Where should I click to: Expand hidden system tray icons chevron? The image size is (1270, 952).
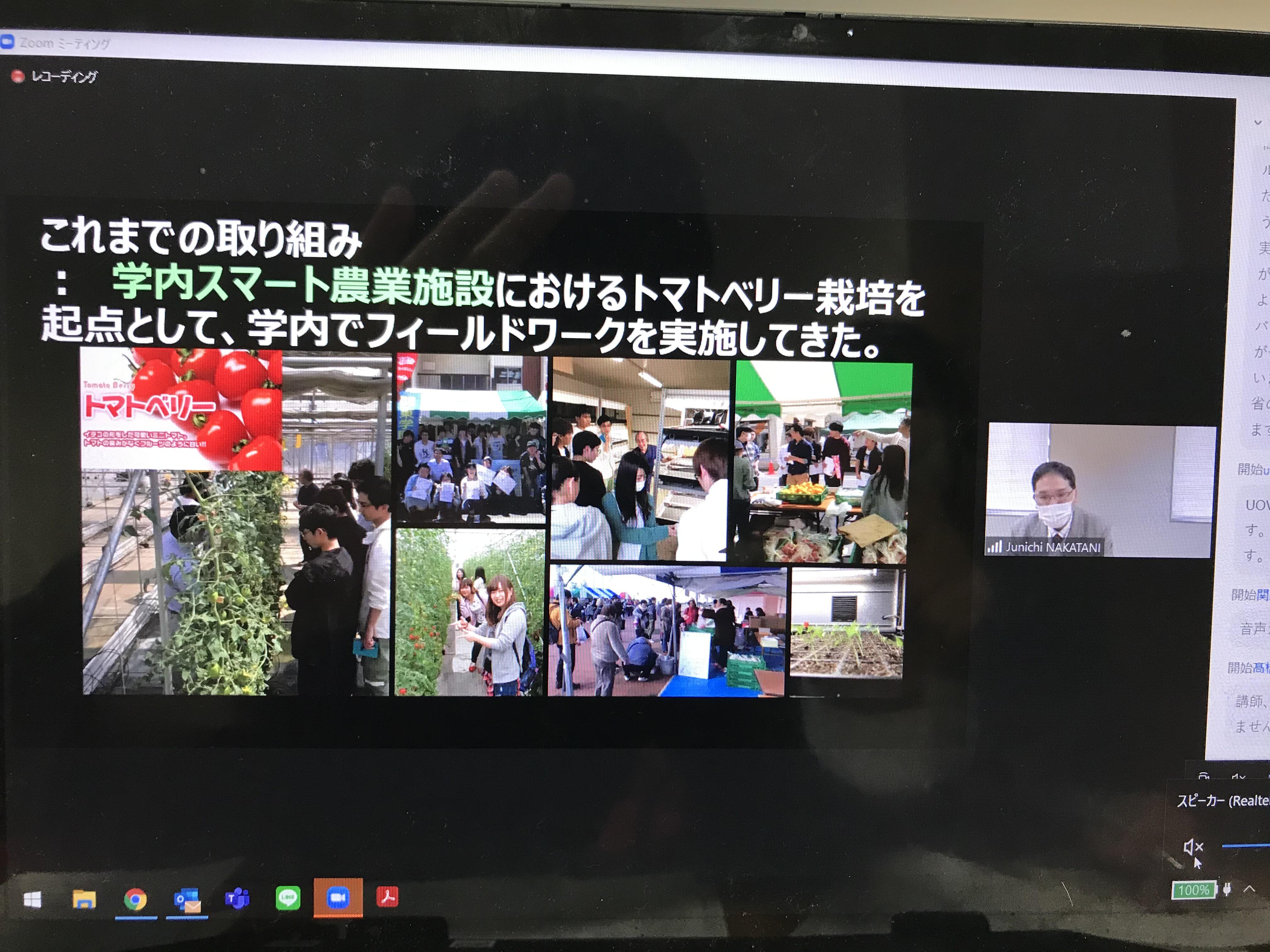1249,889
